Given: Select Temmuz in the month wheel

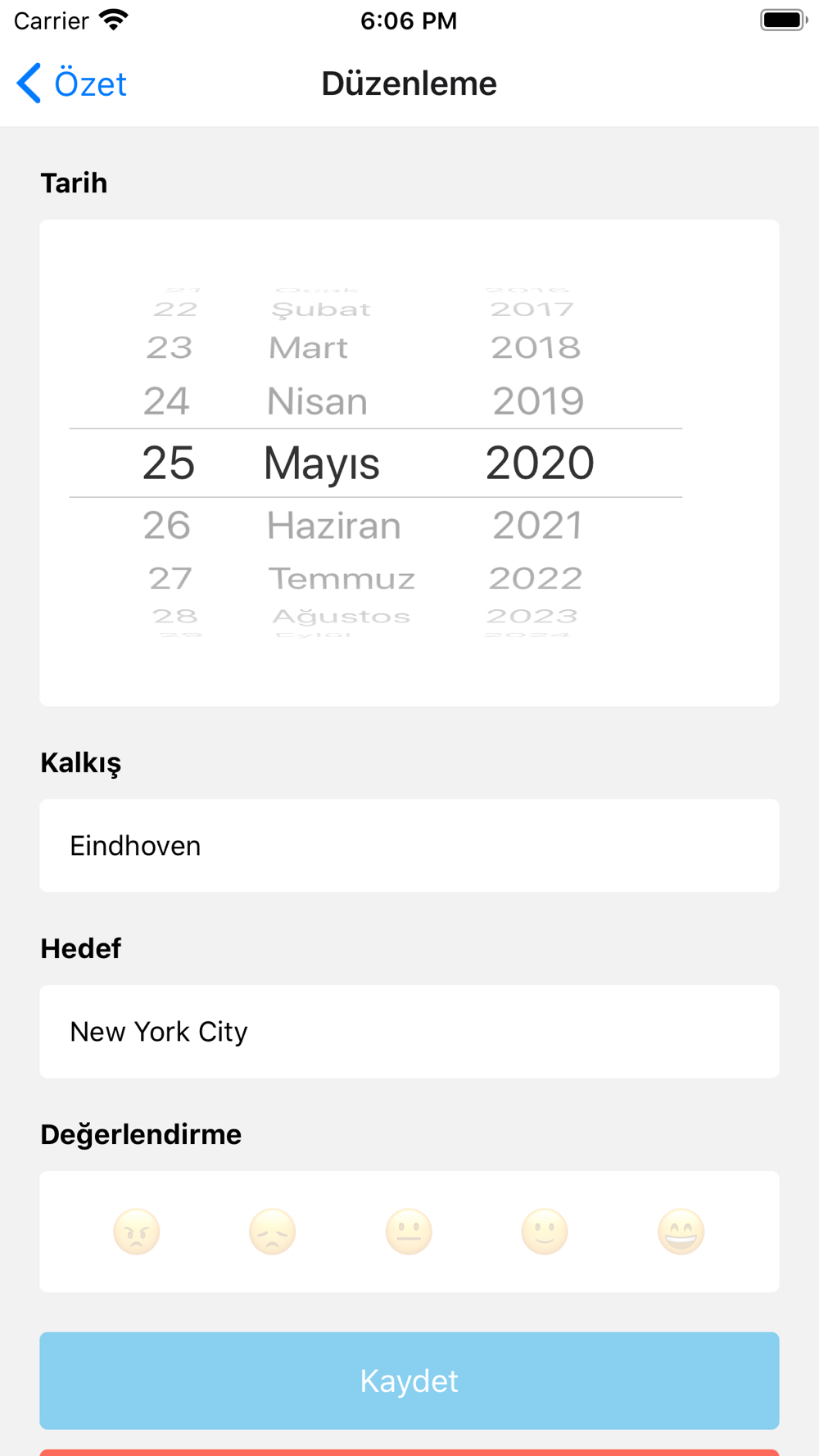Looking at the screenshot, I should [342, 578].
